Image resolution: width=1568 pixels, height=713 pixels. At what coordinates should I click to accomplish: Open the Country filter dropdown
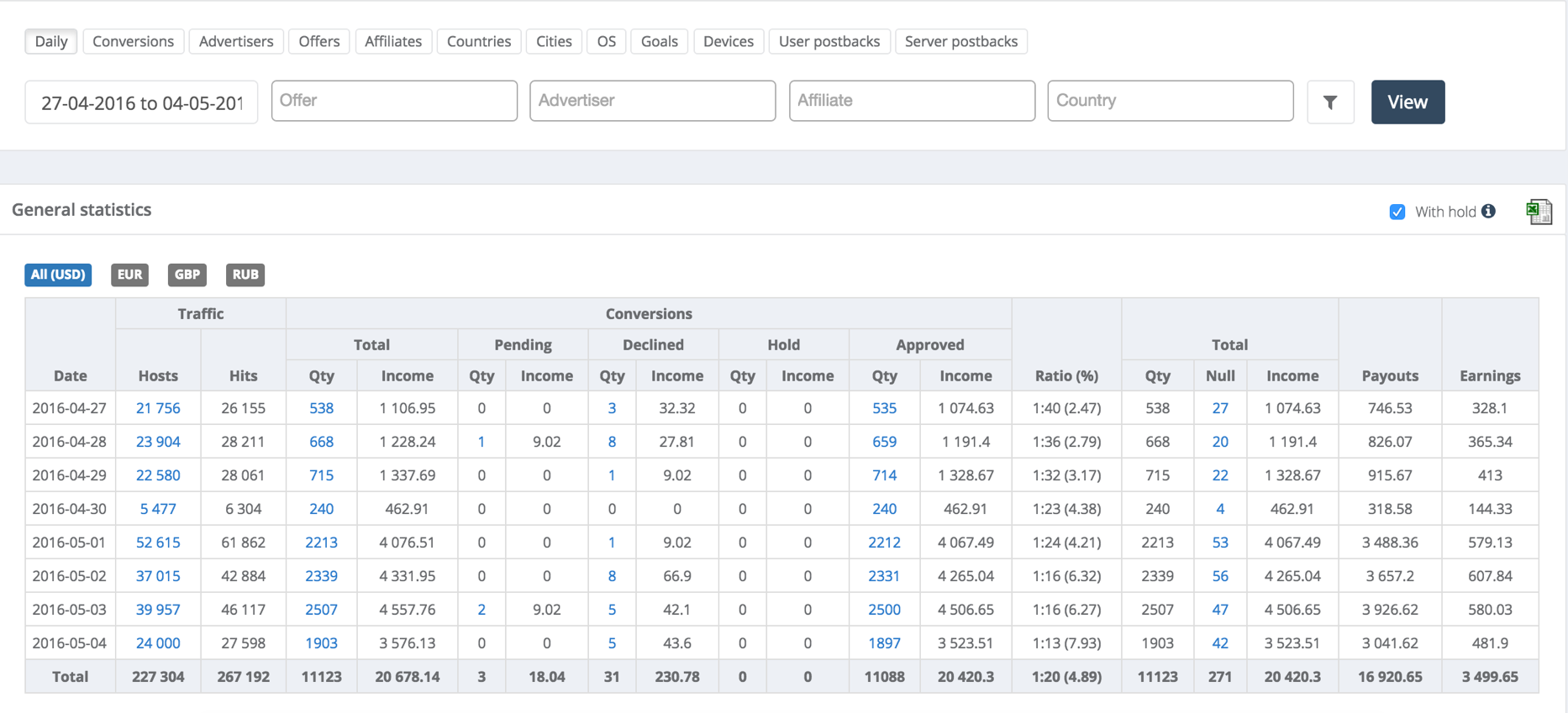coord(1170,101)
